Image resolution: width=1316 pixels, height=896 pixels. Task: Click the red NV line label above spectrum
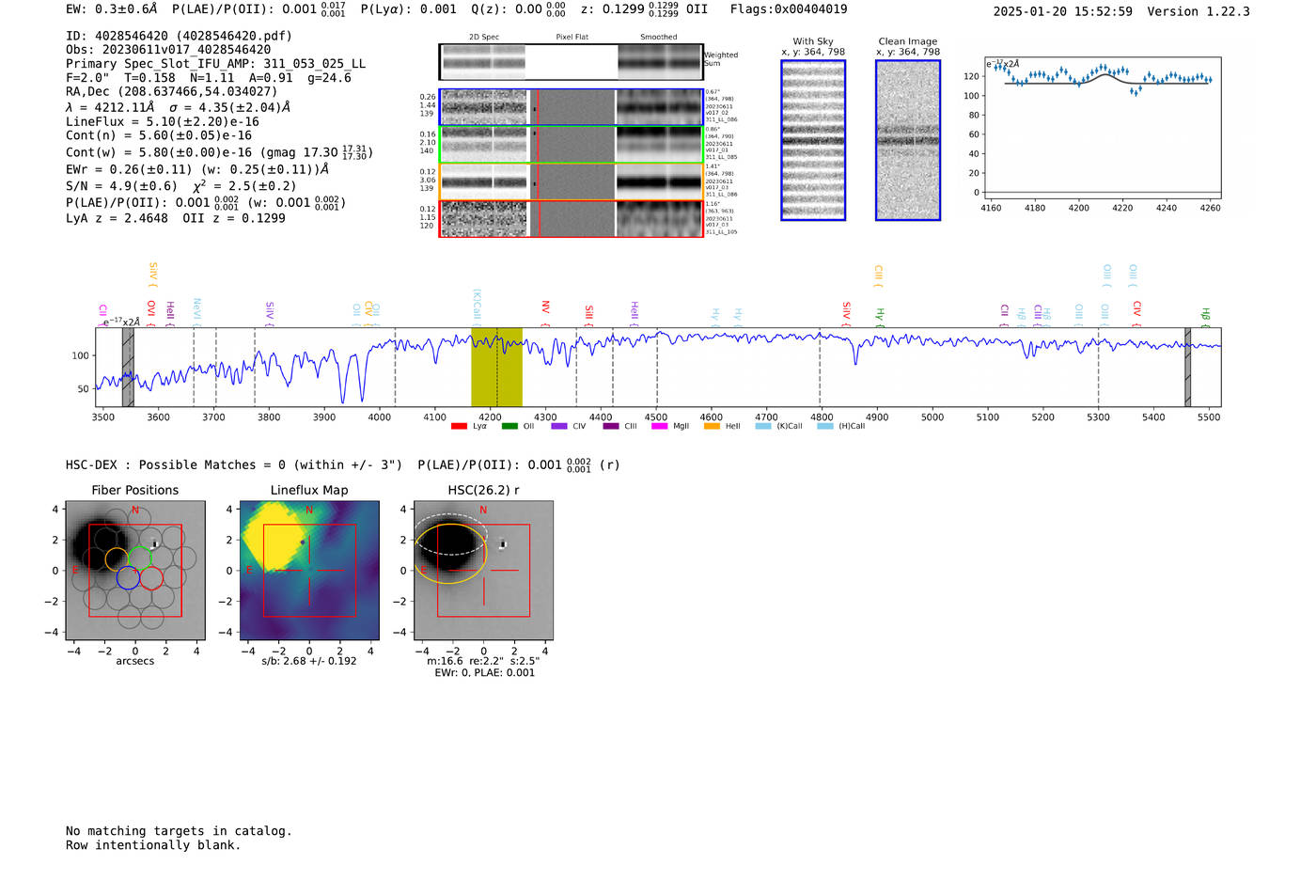coord(545,309)
